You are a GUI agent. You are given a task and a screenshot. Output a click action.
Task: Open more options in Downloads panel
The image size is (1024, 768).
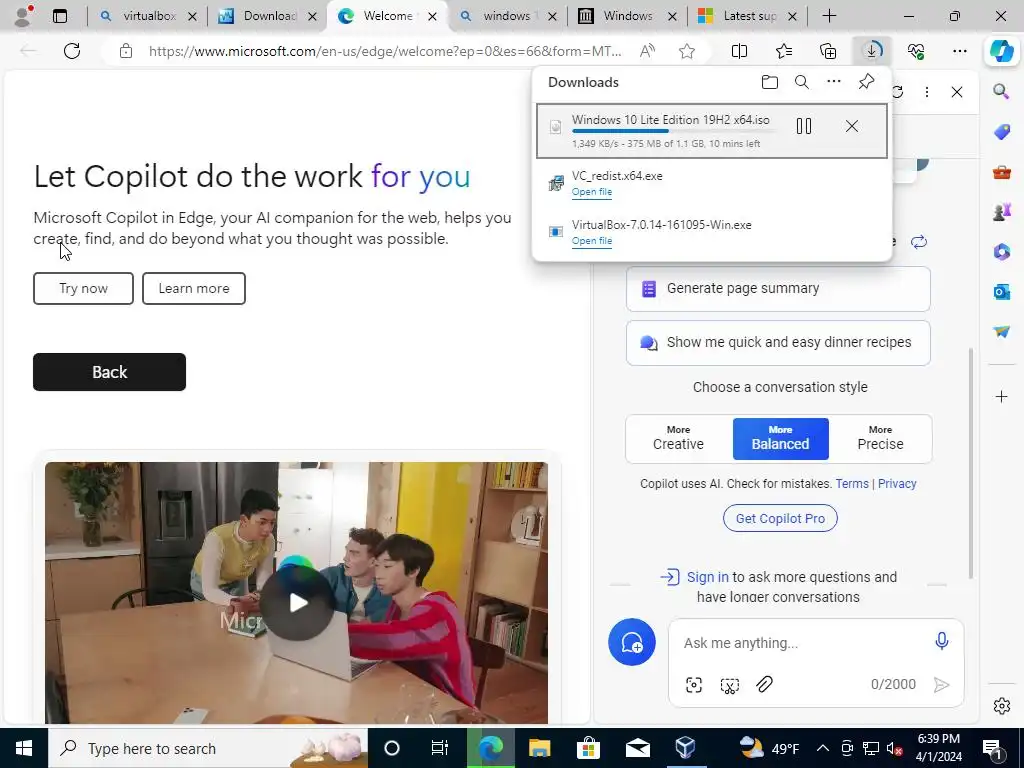click(x=834, y=82)
